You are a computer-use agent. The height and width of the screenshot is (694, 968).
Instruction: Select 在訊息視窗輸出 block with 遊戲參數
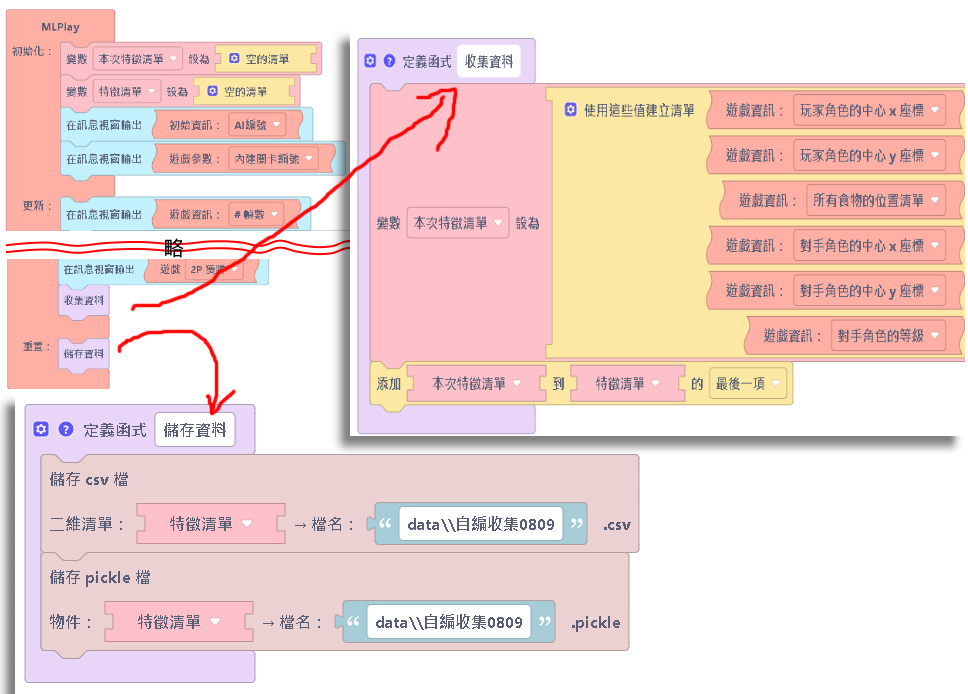tap(104, 159)
